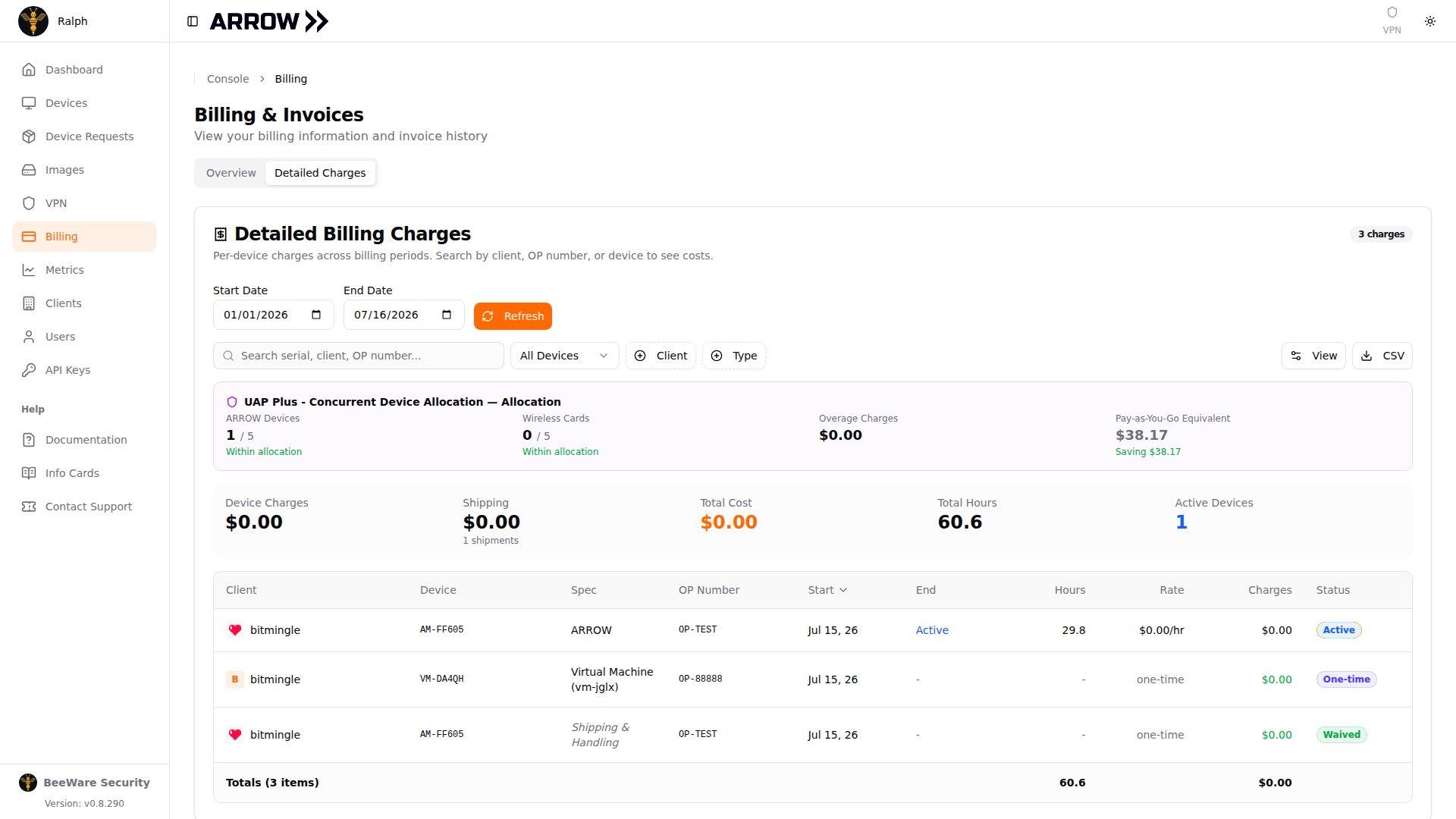Click heart icon in Shipping & Handling row
1456x819 pixels.
[x=235, y=735]
